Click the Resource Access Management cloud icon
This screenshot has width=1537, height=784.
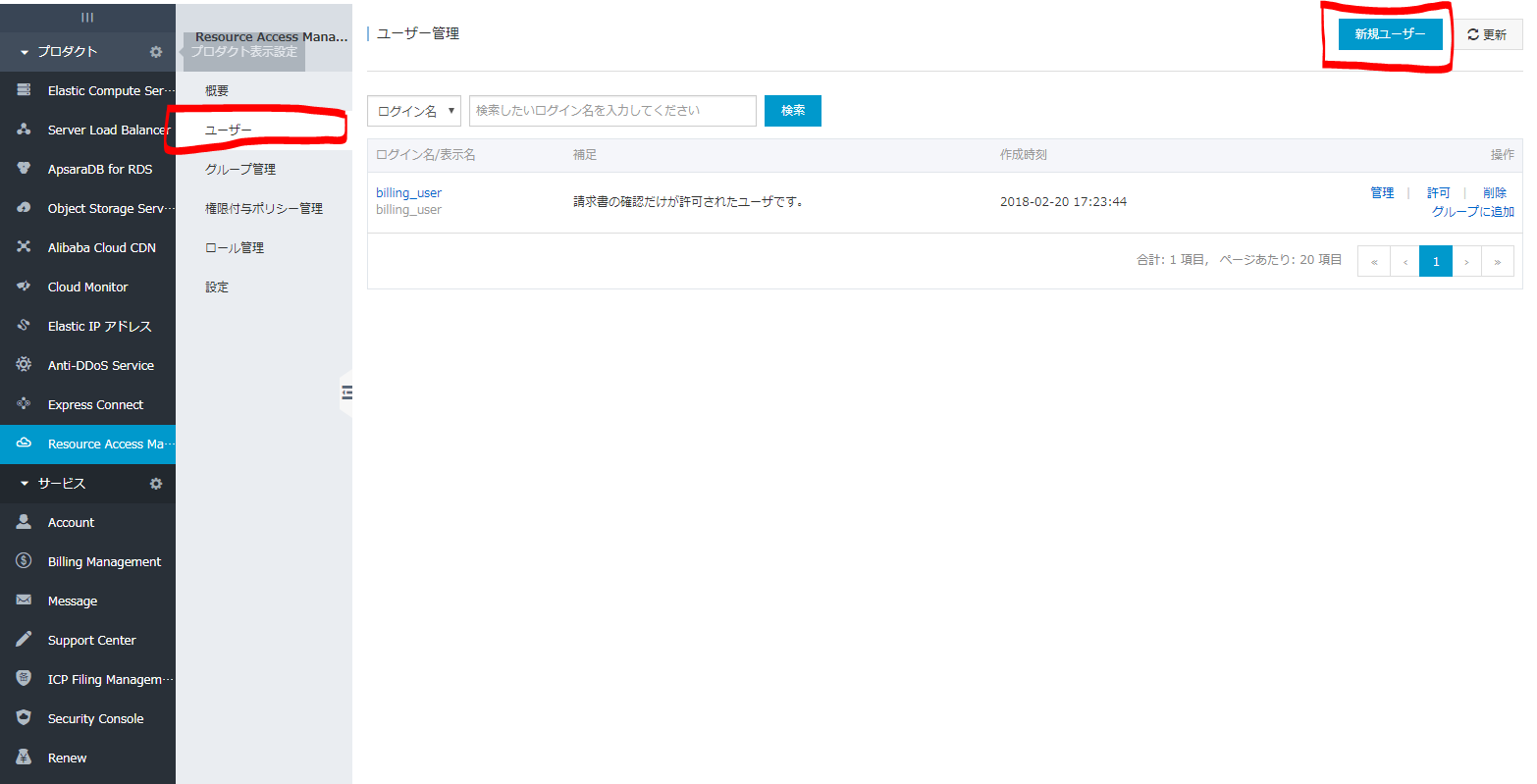pyautogui.click(x=24, y=444)
